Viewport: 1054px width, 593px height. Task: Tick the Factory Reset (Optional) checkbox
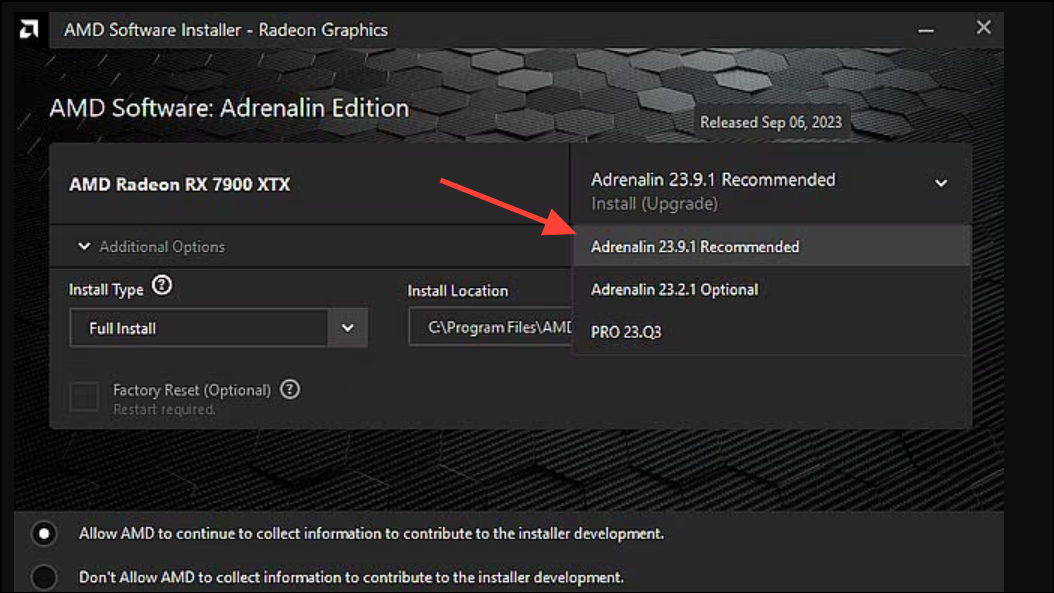click(x=84, y=397)
